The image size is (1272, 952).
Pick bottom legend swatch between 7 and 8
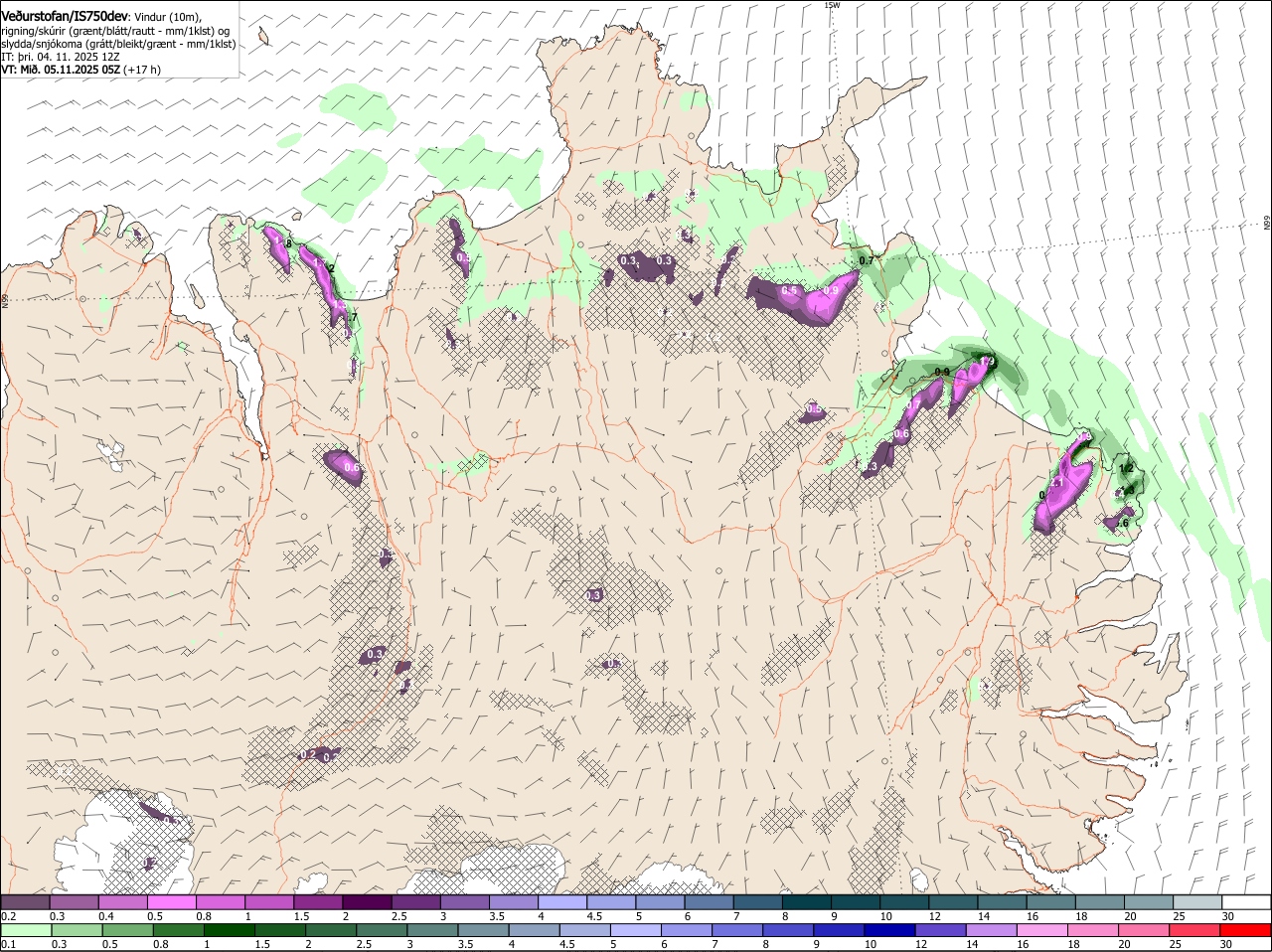[737, 930]
